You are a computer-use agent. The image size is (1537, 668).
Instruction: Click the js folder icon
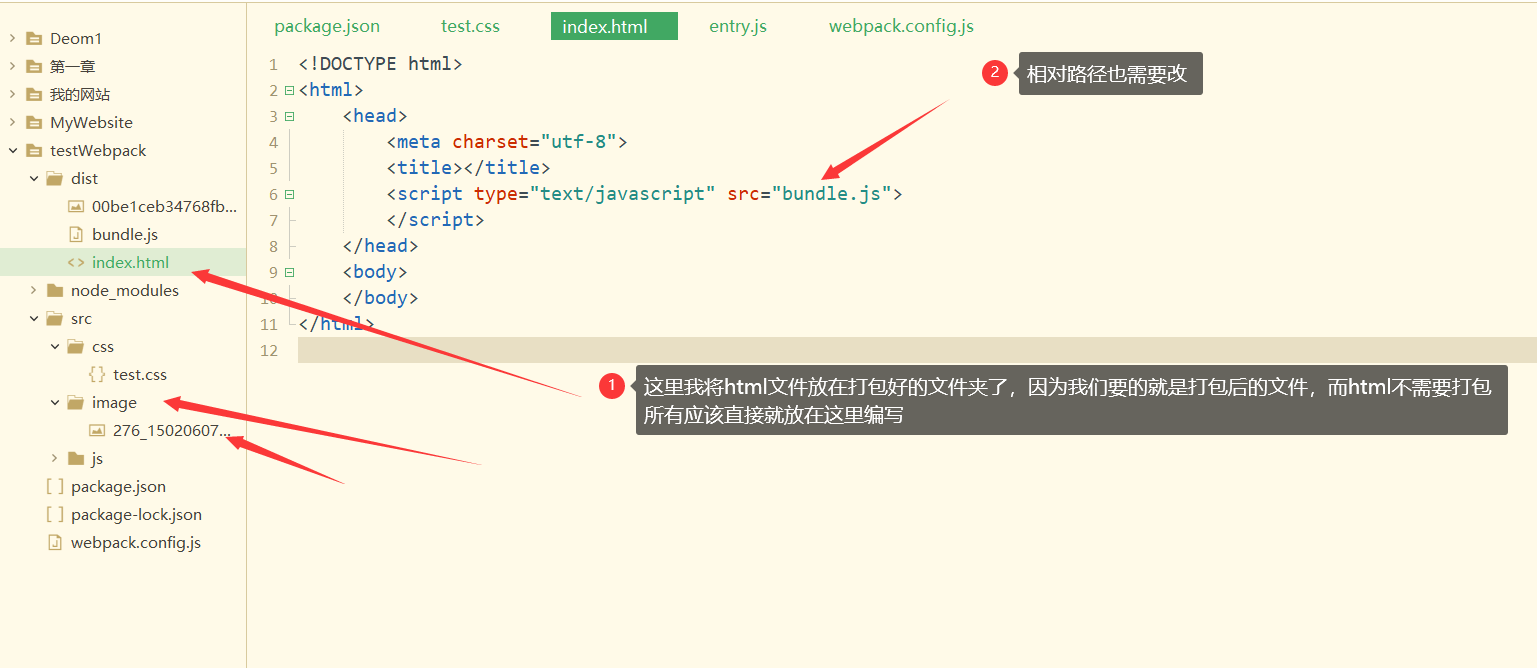coord(76,458)
